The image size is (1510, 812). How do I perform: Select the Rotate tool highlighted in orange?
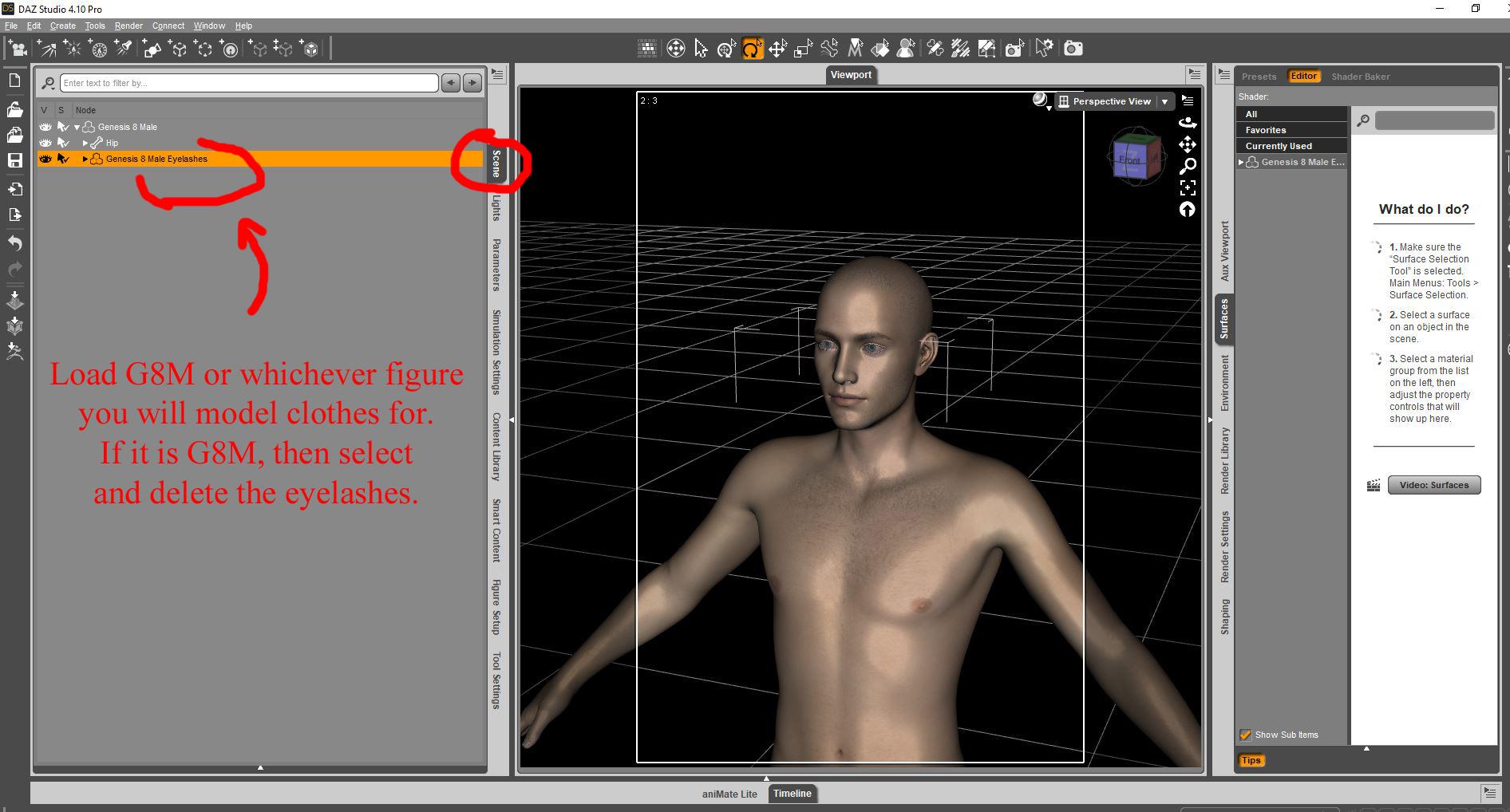[752, 49]
